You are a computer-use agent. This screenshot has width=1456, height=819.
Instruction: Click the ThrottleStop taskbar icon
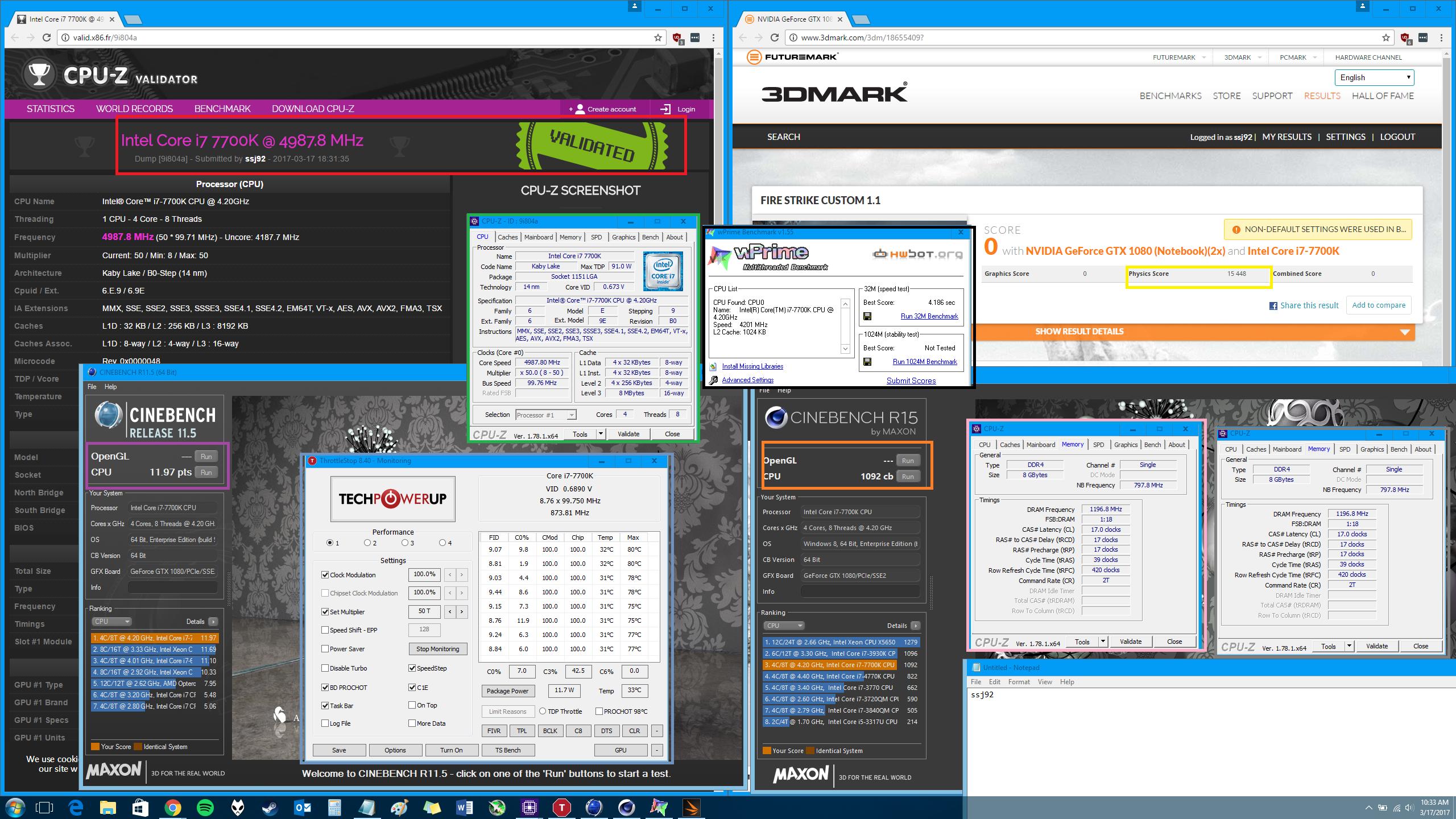[x=561, y=807]
